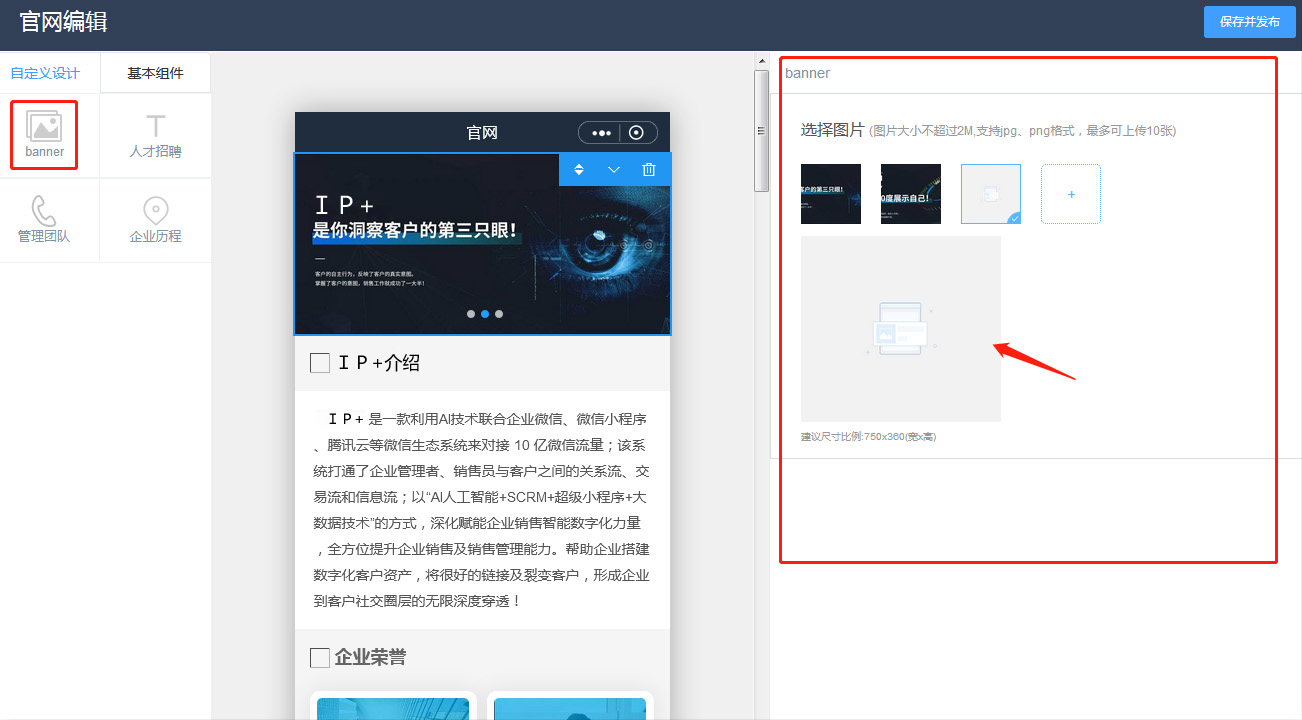This screenshot has width=1302, height=720.
Task: Click the large placeholder image preview
Action: 900,329
